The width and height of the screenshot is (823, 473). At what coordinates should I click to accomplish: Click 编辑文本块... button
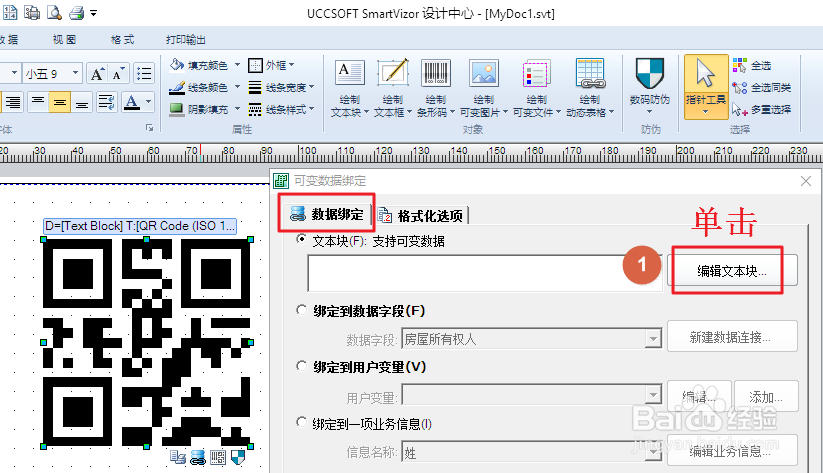coord(732,271)
